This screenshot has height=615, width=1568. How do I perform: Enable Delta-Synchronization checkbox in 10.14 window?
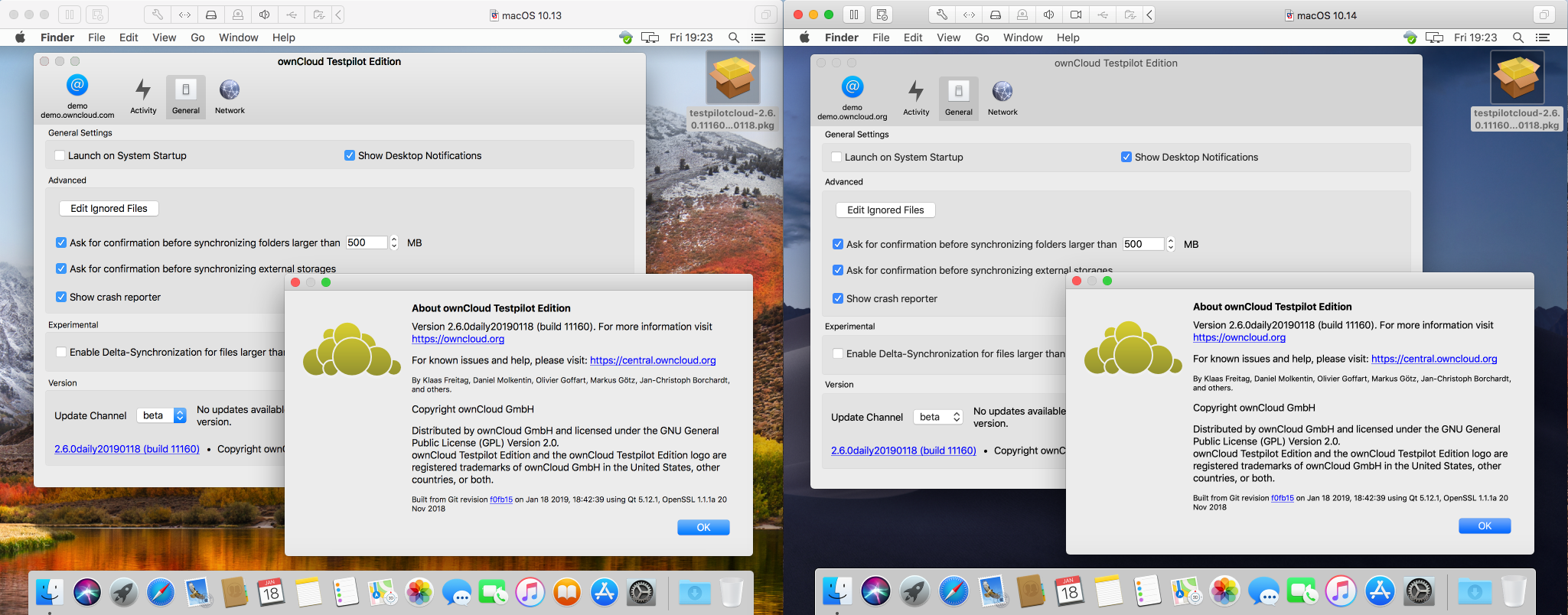(838, 353)
